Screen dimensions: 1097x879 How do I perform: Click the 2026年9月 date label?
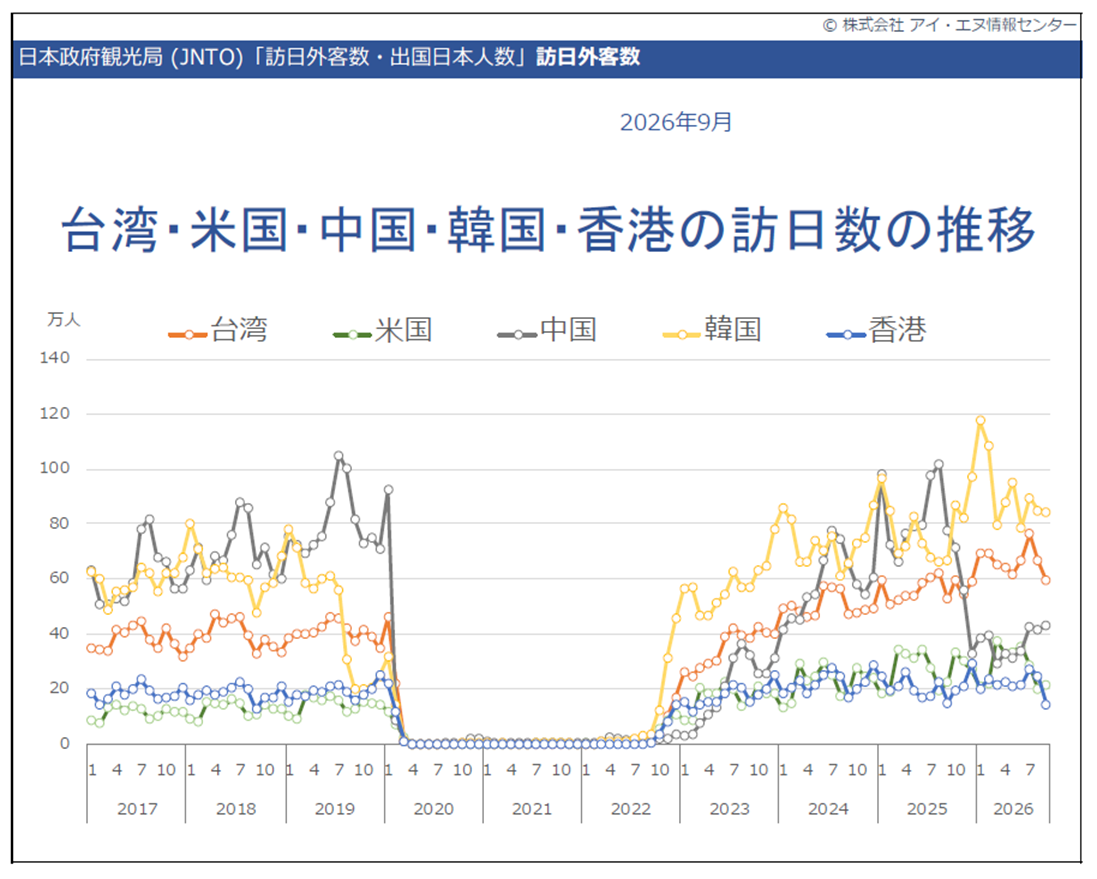676,122
